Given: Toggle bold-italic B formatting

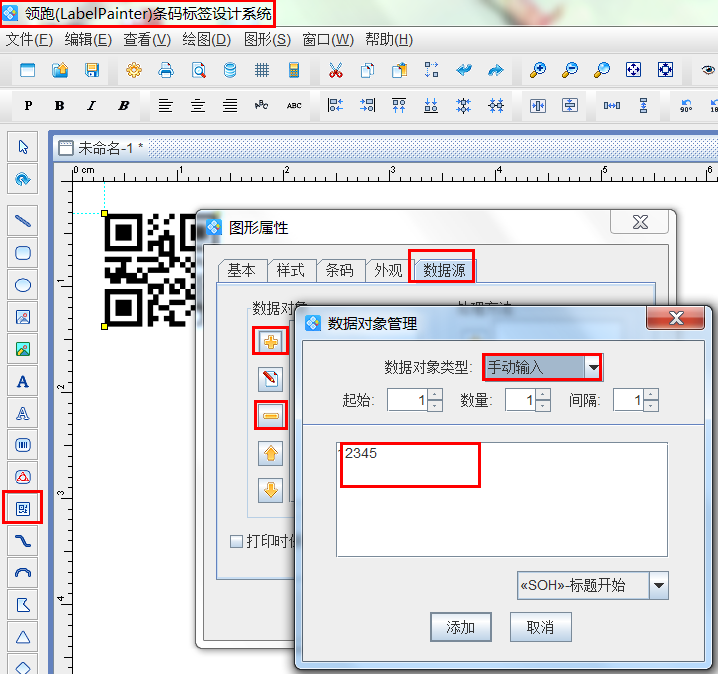Looking at the screenshot, I should pos(123,106).
